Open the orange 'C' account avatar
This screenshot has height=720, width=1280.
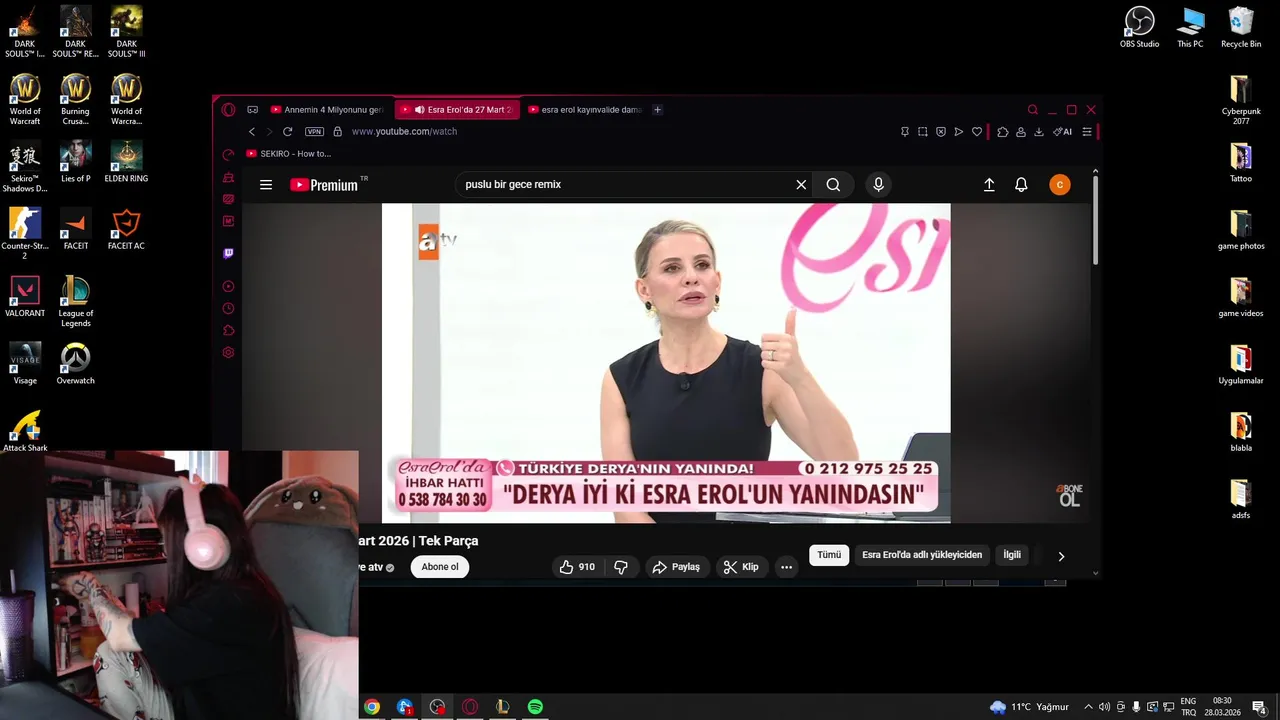coord(1060,185)
